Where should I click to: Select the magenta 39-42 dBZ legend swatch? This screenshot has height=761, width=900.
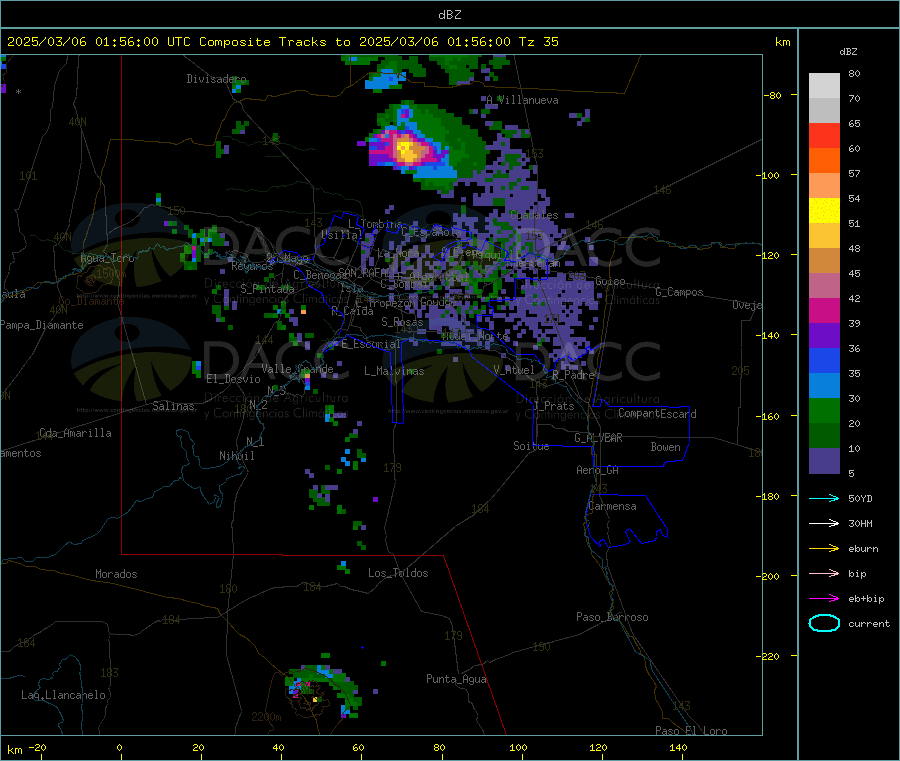(x=824, y=310)
